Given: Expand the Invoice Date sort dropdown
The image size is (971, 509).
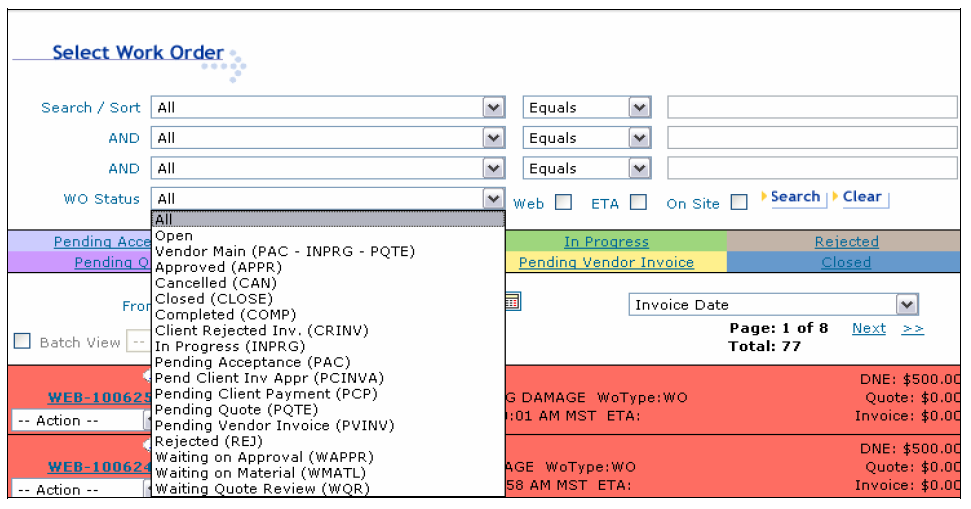Looking at the screenshot, I should click(906, 305).
